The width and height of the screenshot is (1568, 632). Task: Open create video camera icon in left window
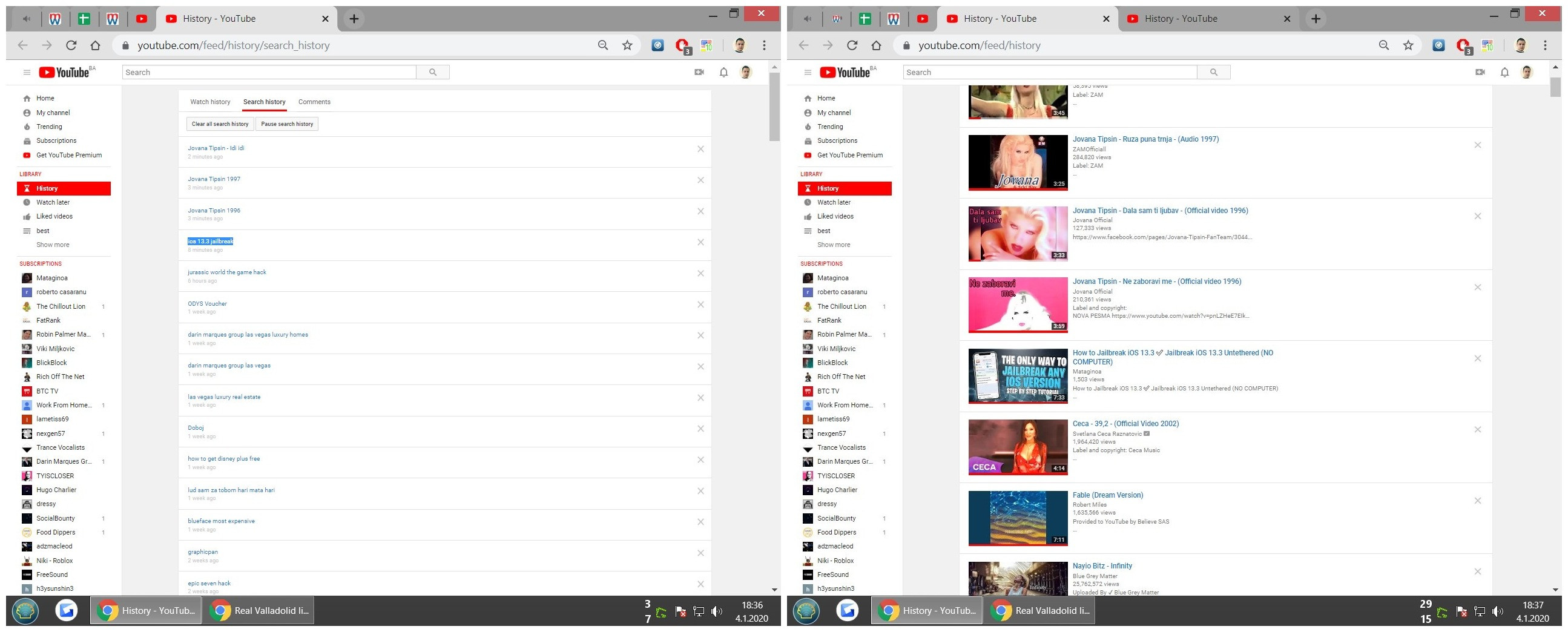[699, 72]
